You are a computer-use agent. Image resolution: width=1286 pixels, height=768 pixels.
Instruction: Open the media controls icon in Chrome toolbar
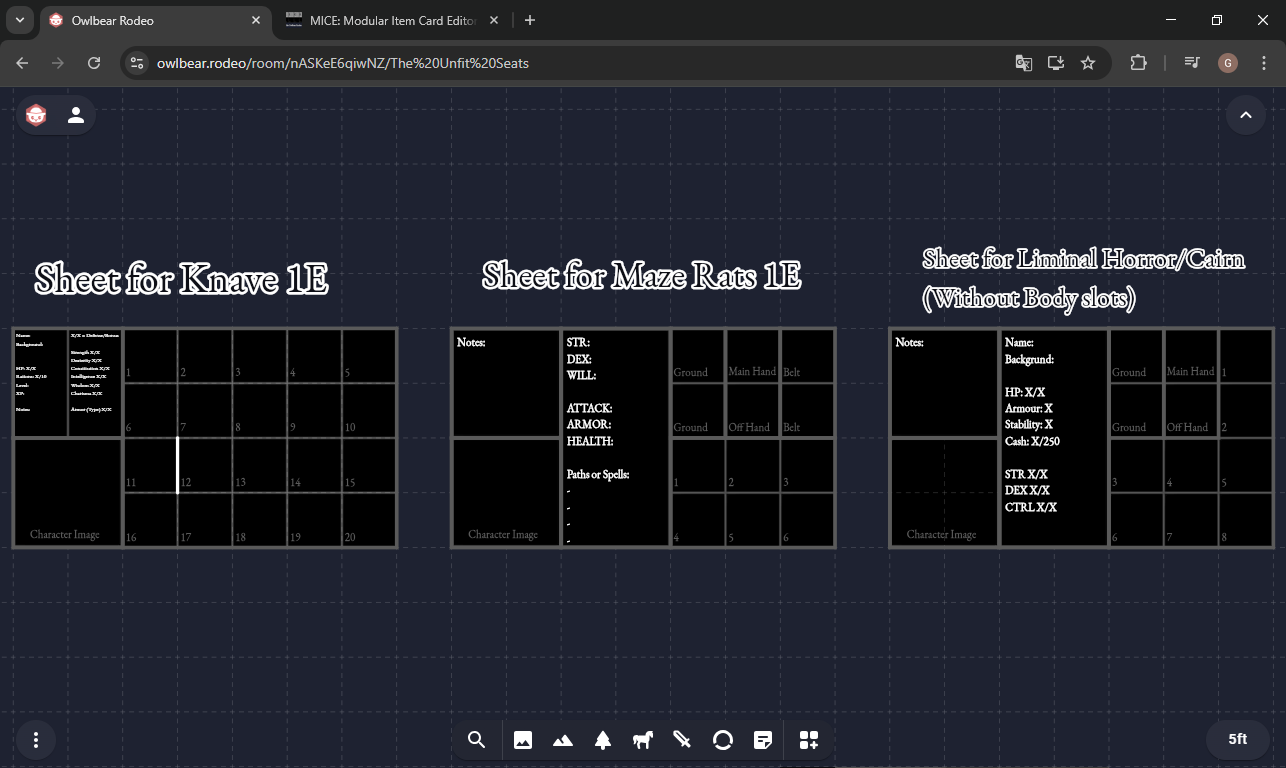(x=1192, y=63)
